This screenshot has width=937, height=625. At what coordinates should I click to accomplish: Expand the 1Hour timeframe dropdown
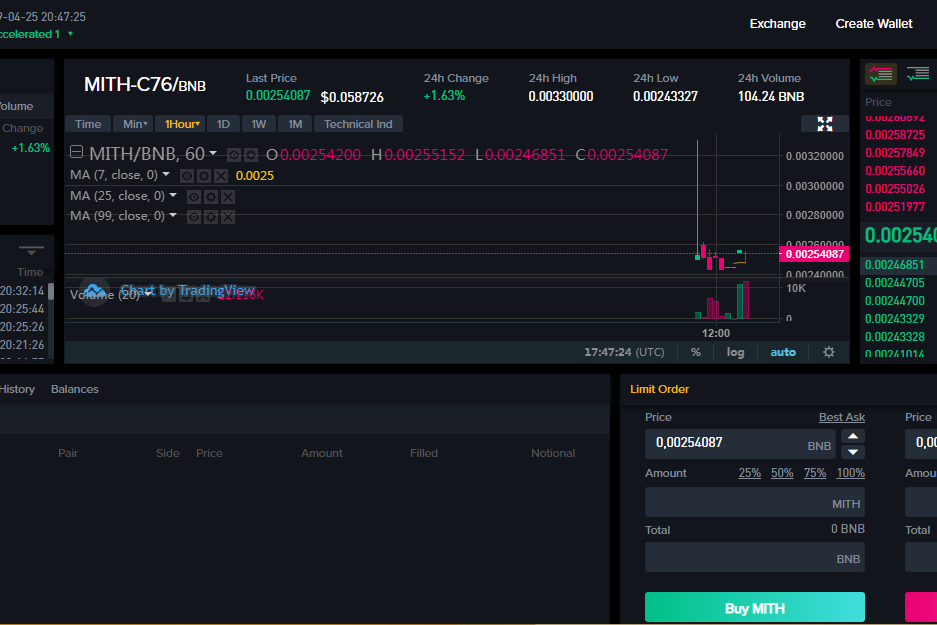tap(180, 123)
